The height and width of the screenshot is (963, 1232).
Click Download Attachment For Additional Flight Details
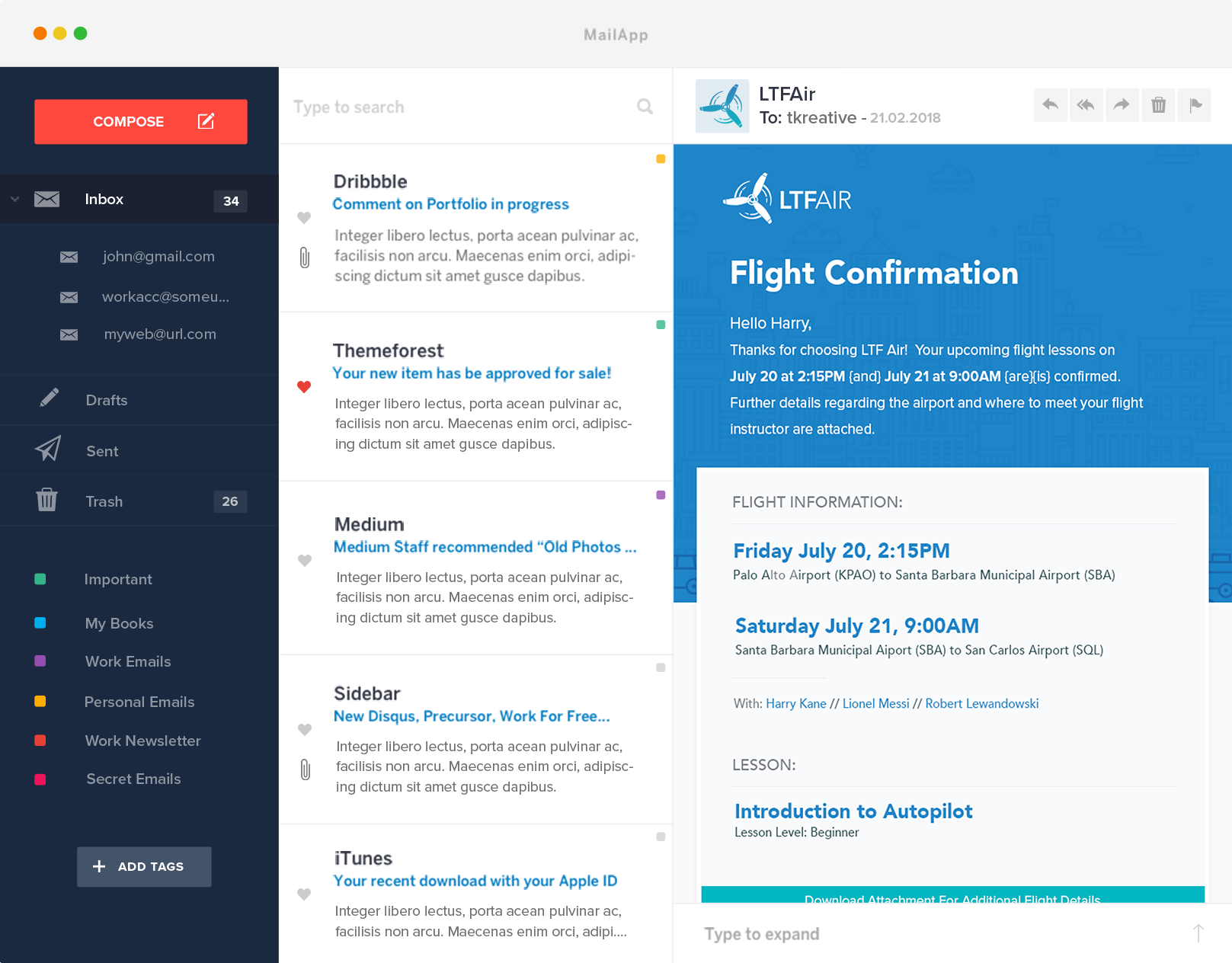(x=952, y=895)
